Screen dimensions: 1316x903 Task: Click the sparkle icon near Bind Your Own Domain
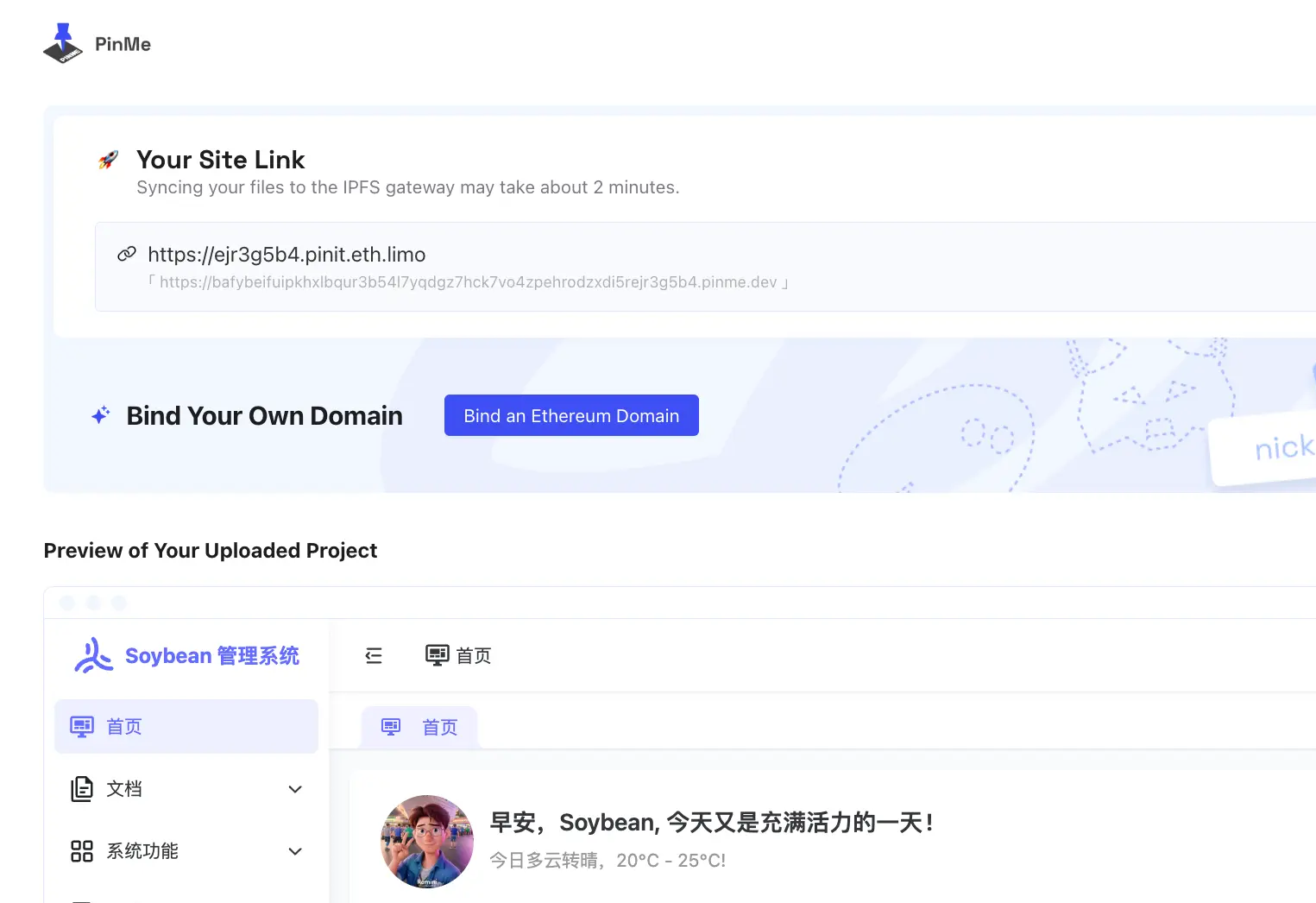pos(100,415)
